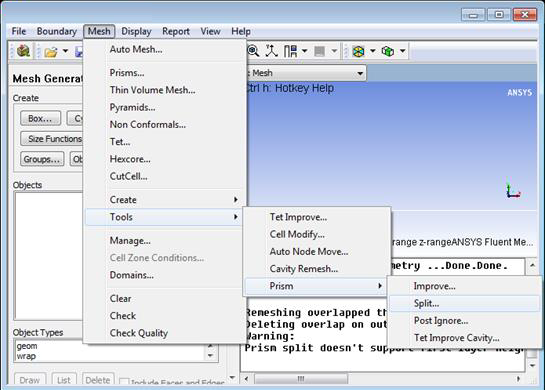Select Pyramids... menu entry

(x=164, y=107)
